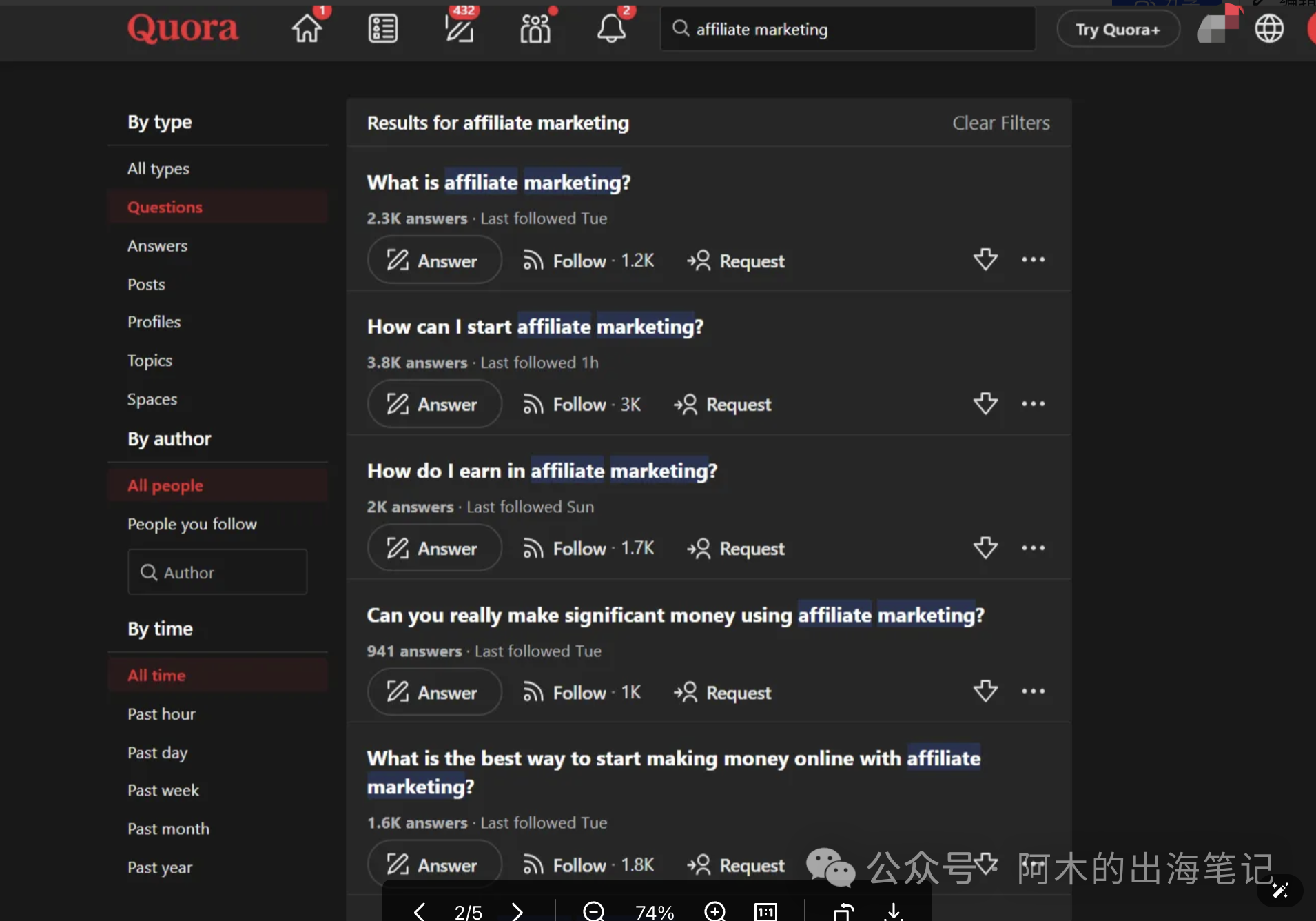Click the affiliate marketing search box
Viewport: 1316px width, 921px height.
click(x=847, y=29)
